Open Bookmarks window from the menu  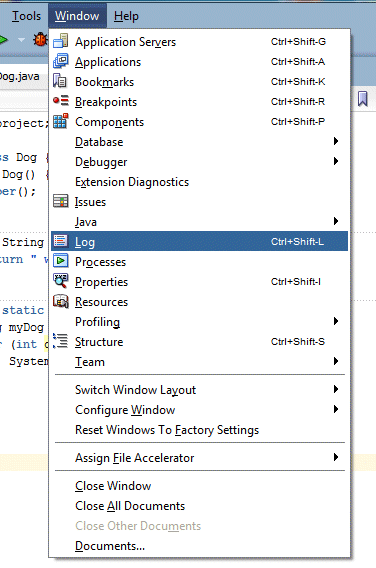(x=199, y=82)
